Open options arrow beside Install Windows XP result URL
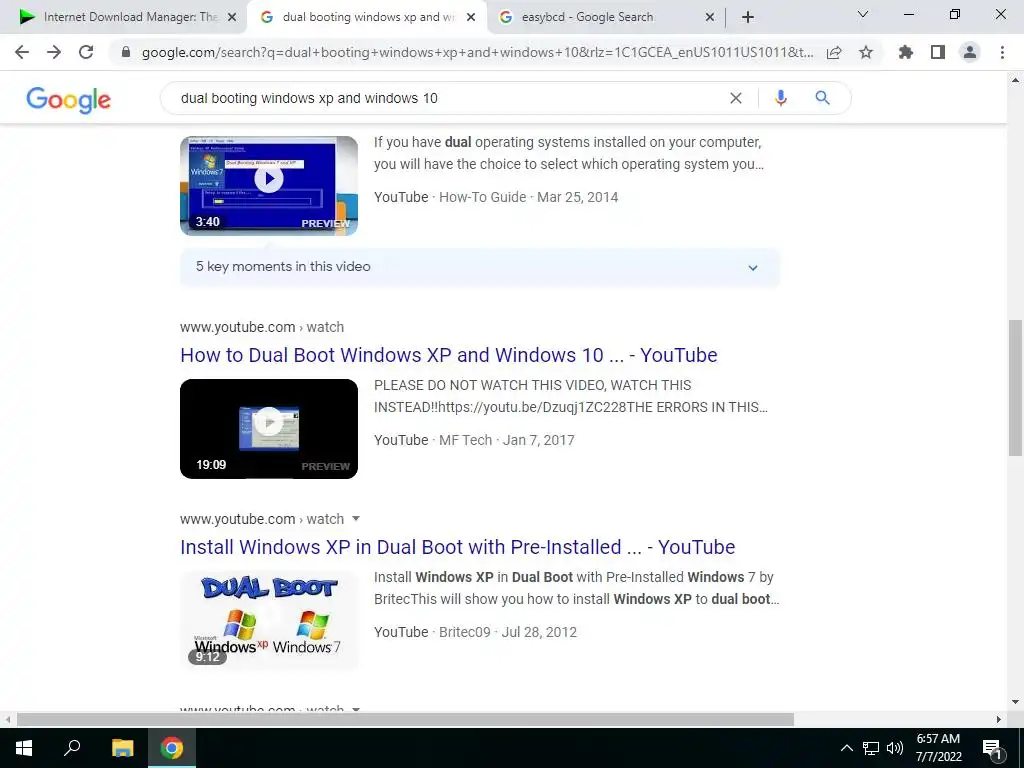This screenshot has width=1024, height=768. [x=356, y=519]
